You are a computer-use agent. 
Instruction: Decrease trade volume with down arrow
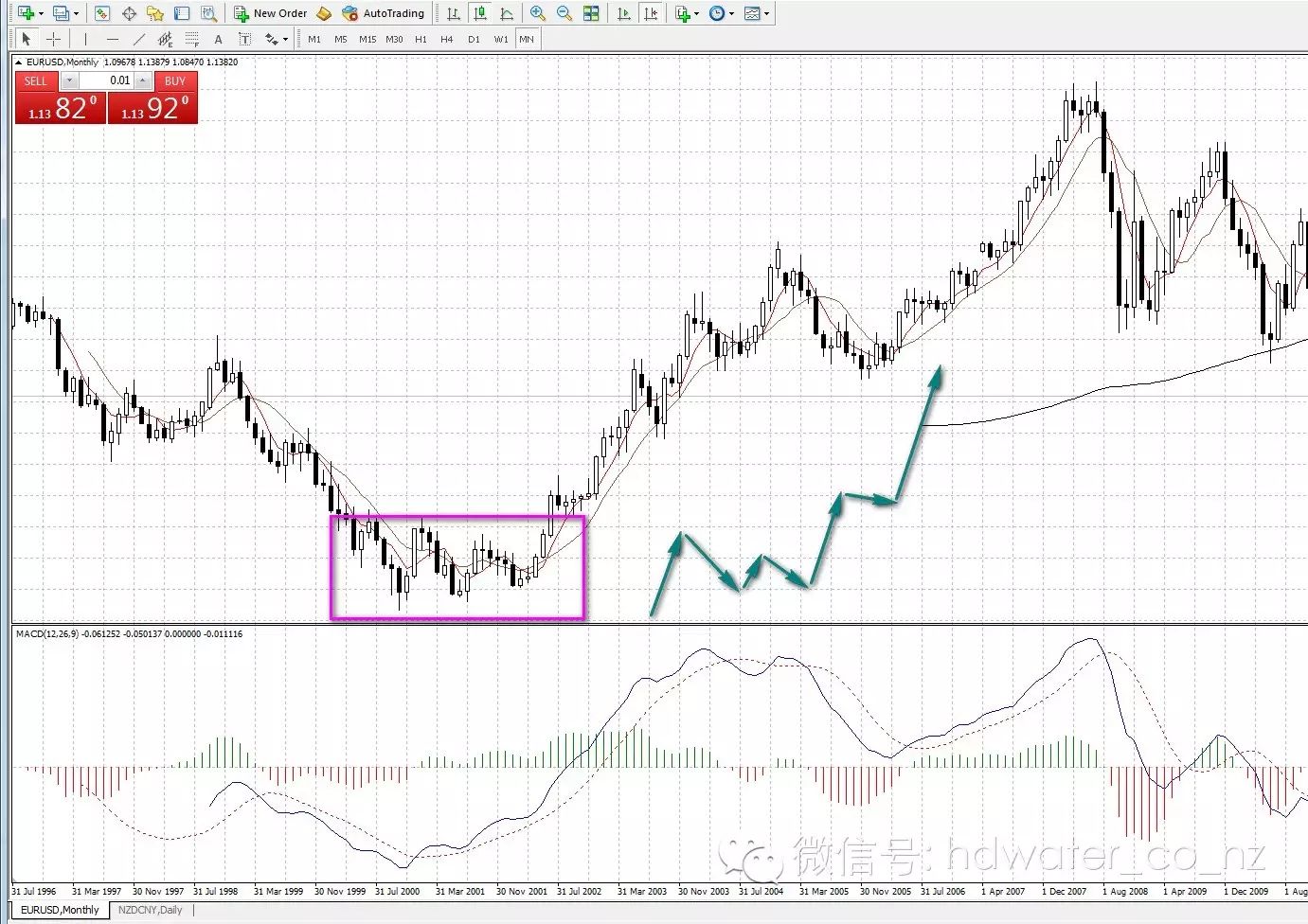[69, 80]
